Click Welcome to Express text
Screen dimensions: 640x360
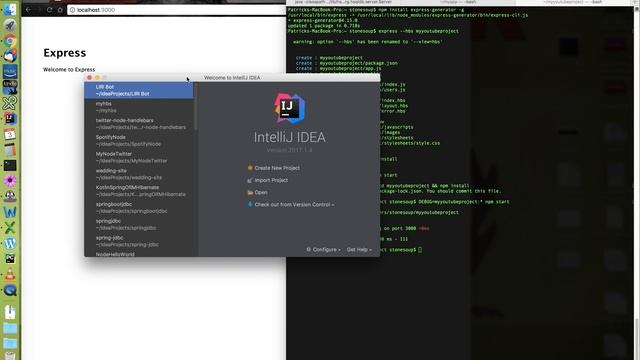point(69,69)
